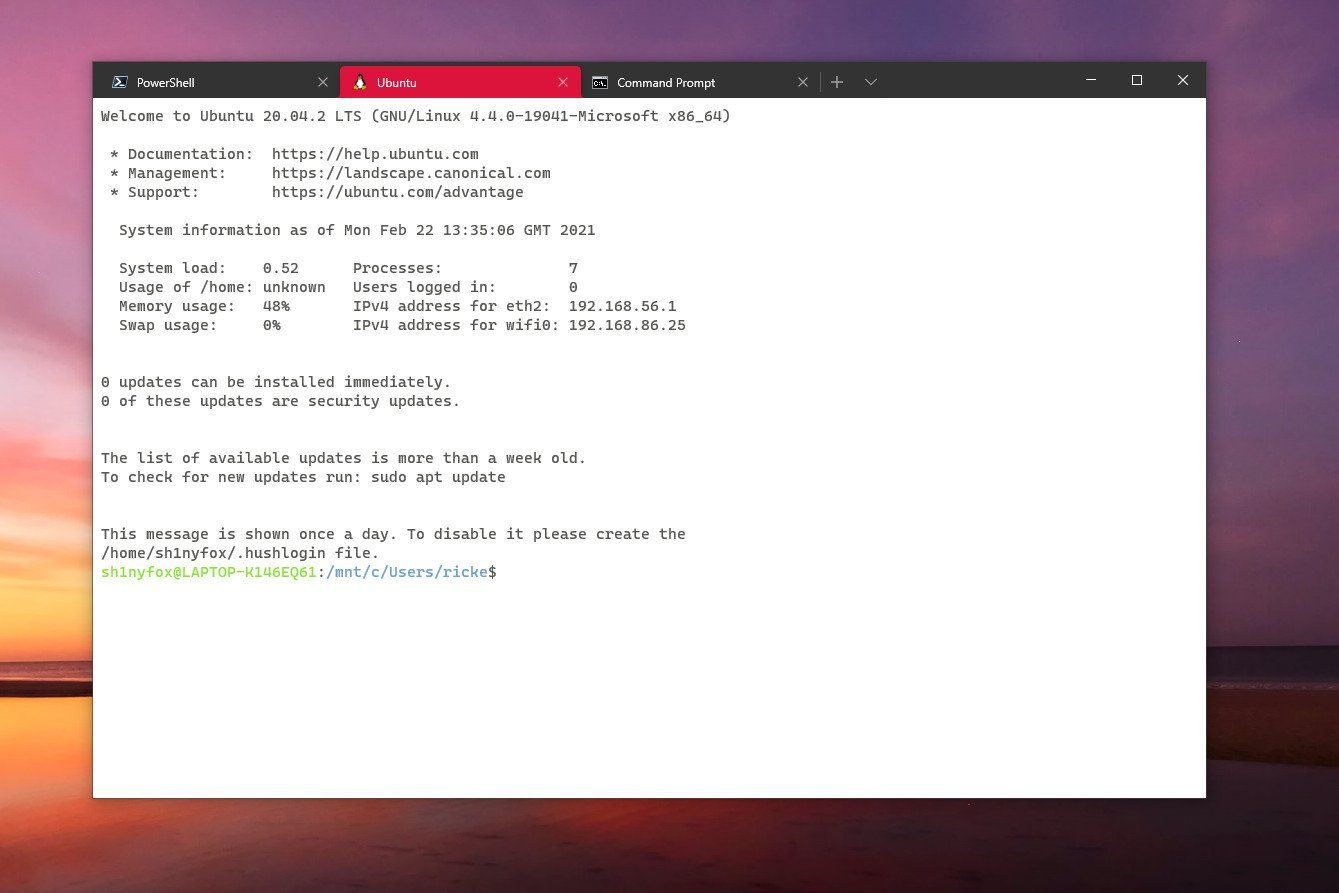Viewport: 1339px width, 893px height.
Task: Click the Ubuntu penguin icon on the active tab
Action: coord(359,82)
